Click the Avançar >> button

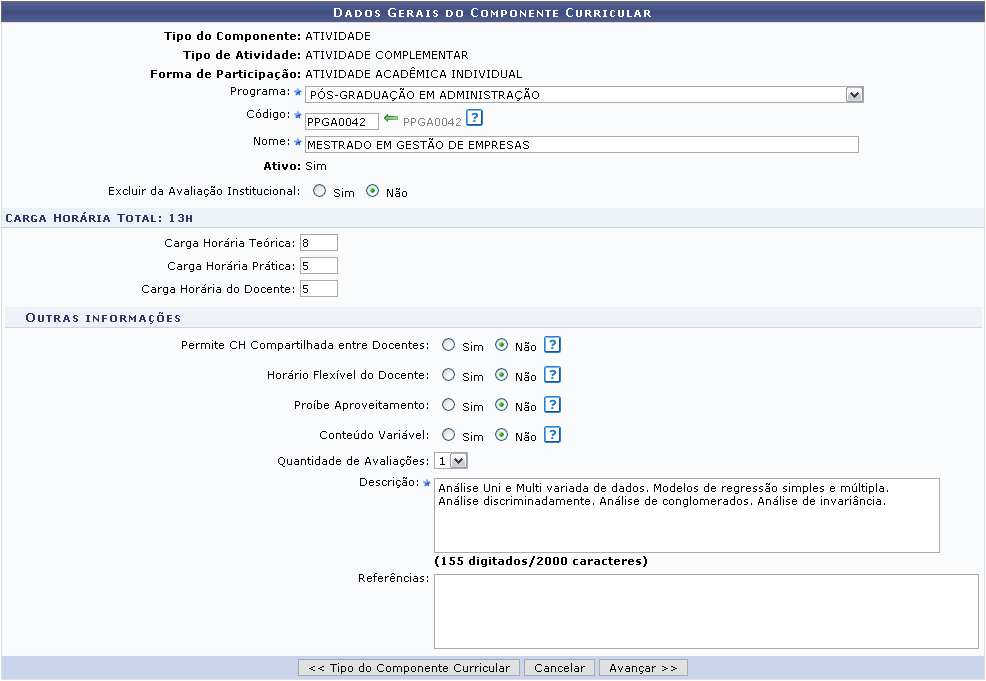click(x=643, y=668)
